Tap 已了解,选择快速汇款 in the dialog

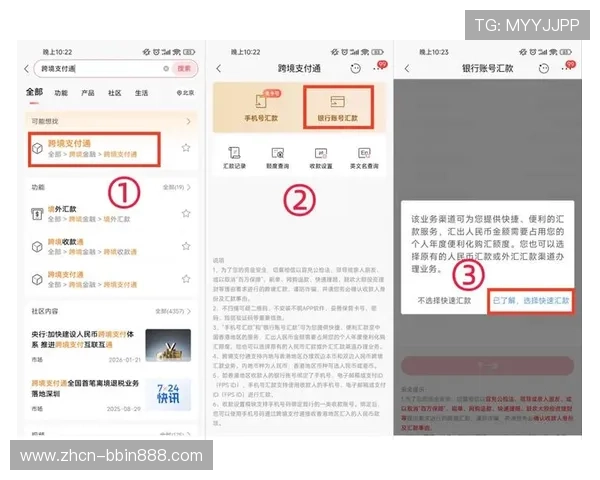click(531, 301)
